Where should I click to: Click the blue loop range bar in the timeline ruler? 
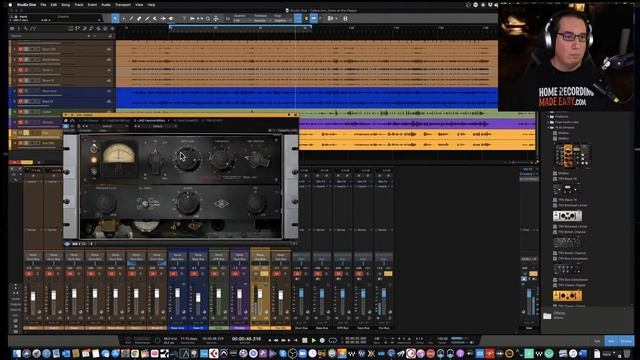tap(240, 27)
